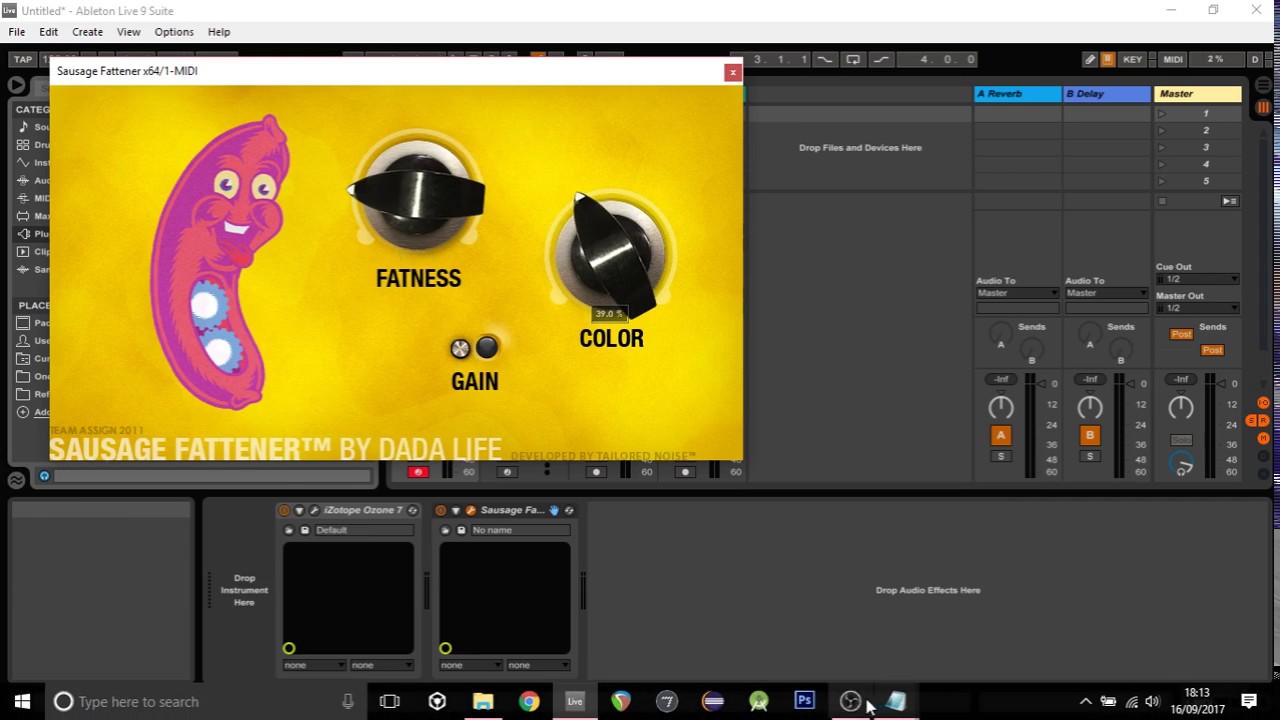The width and height of the screenshot is (1280, 720).
Task: Open plug-in edit wrench on iZotope Ozone 7
Action: [x=314, y=510]
